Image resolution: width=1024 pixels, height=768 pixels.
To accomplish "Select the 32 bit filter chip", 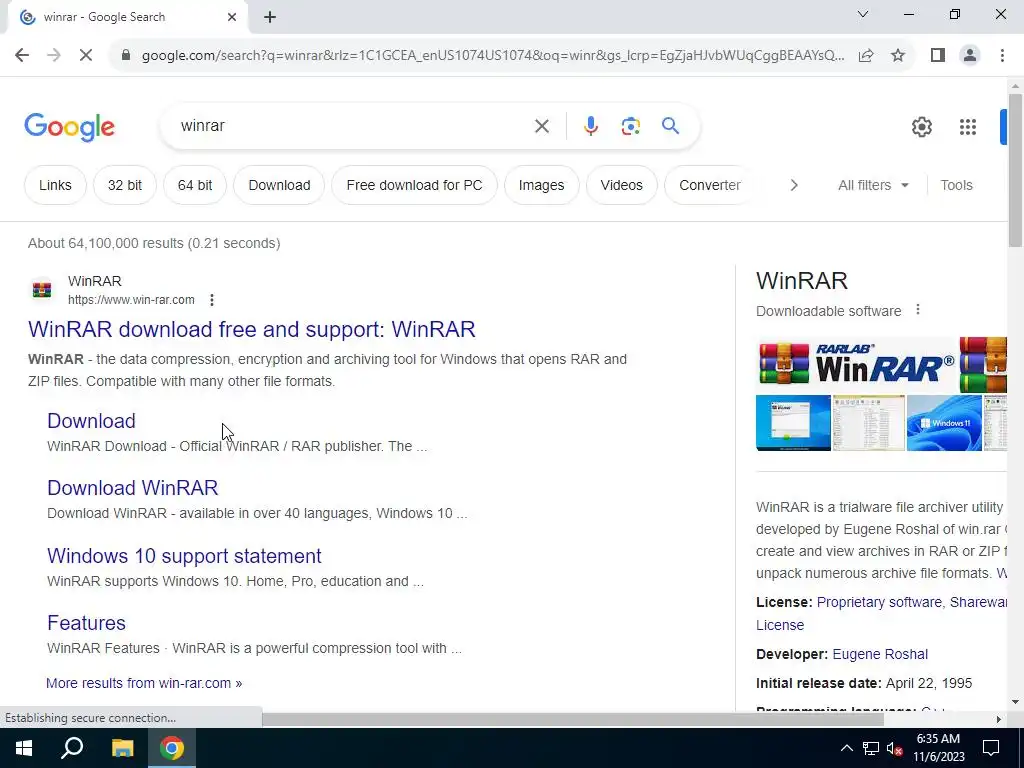I will (125, 185).
